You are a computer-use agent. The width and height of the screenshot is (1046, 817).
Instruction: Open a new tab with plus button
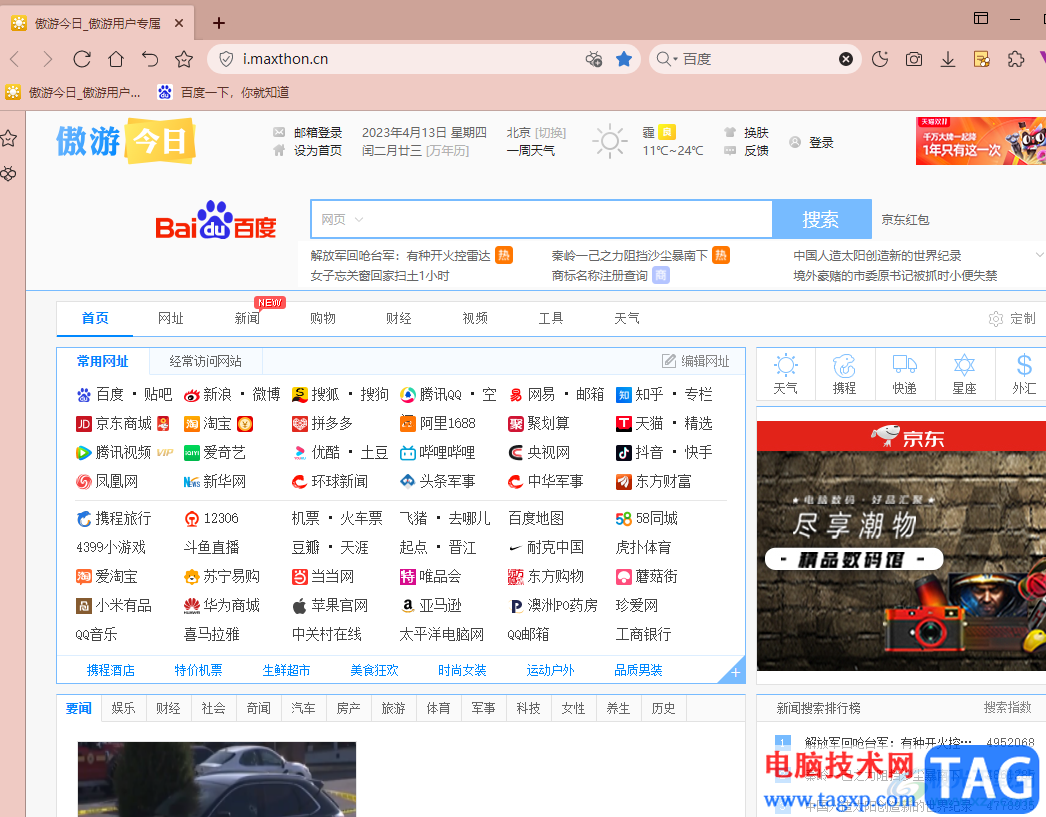point(219,23)
